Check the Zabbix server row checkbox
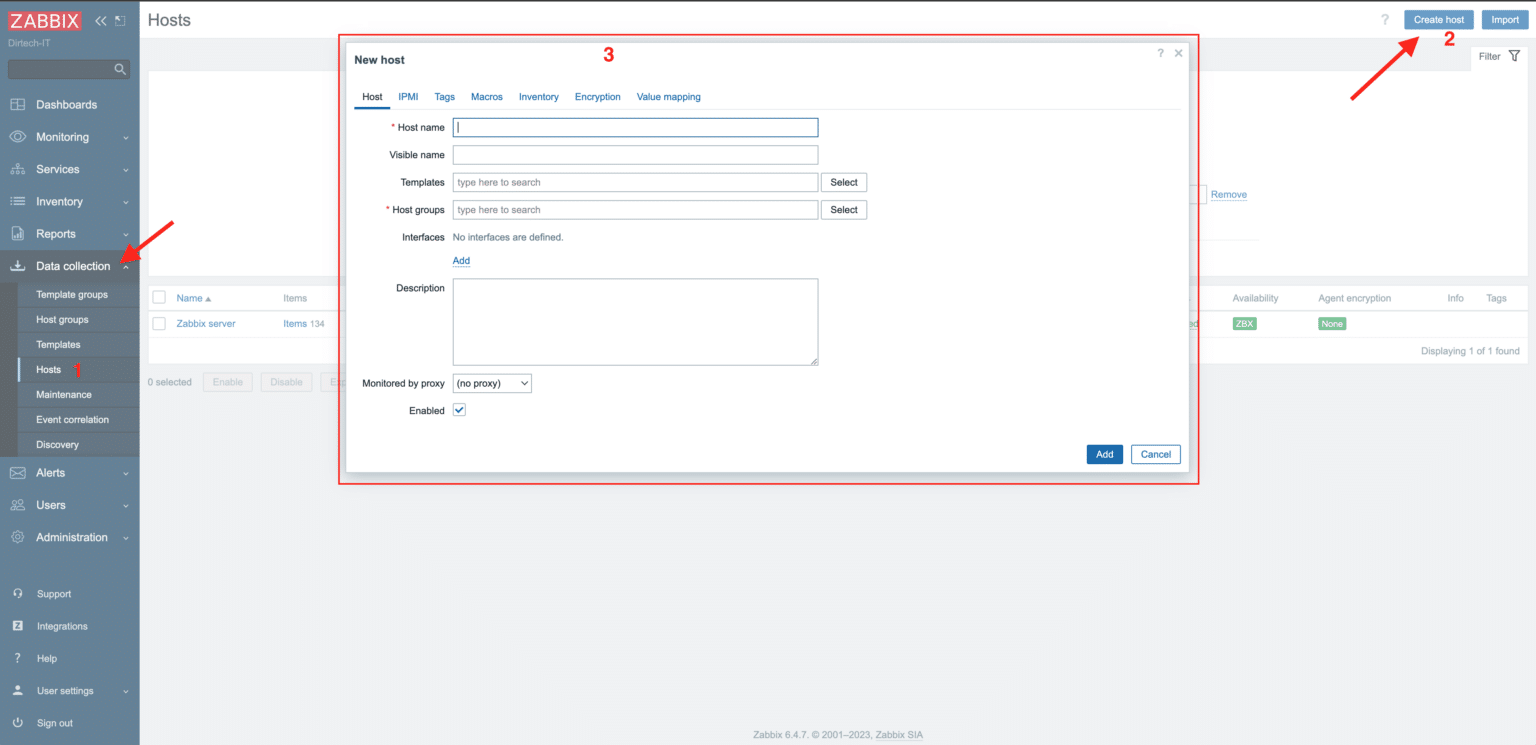The width and height of the screenshot is (1536, 745). click(x=158, y=323)
